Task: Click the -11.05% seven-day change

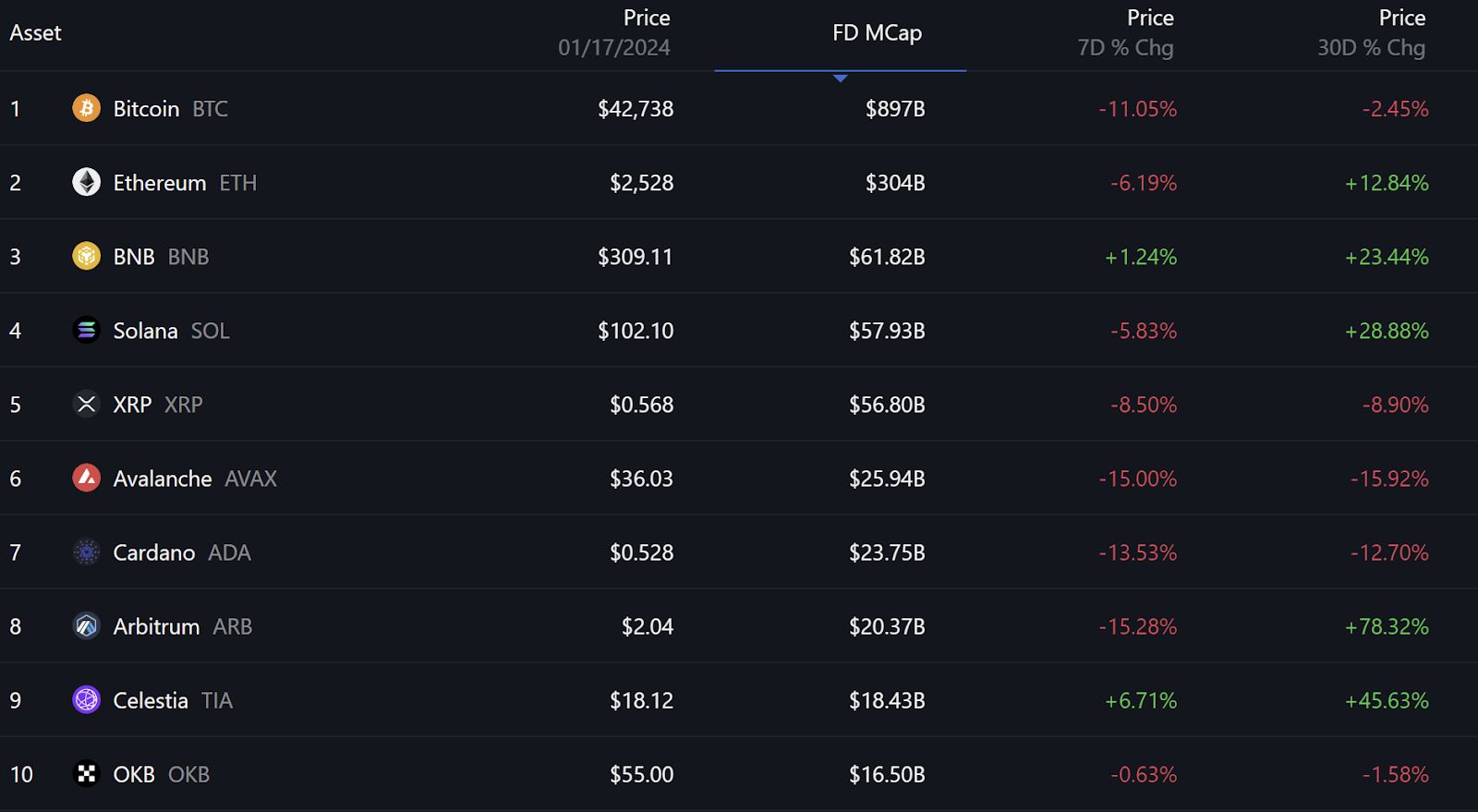Action: pyautogui.click(x=1137, y=109)
